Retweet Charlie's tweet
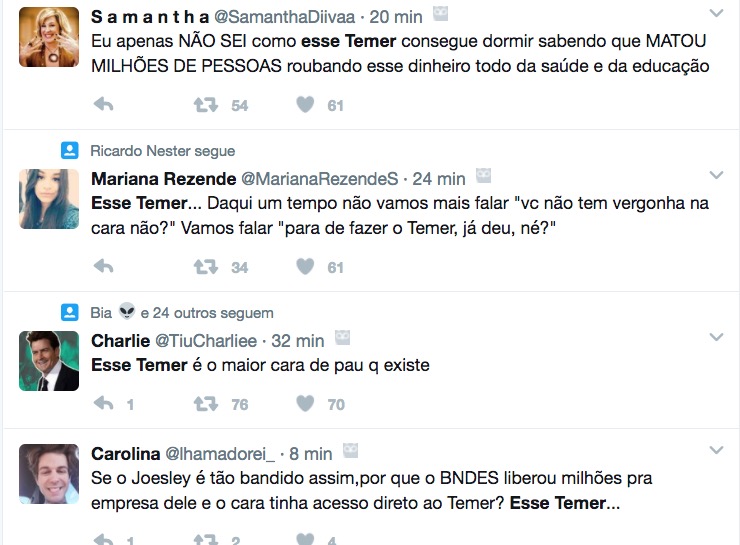The height and width of the screenshot is (545, 740). pos(205,403)
